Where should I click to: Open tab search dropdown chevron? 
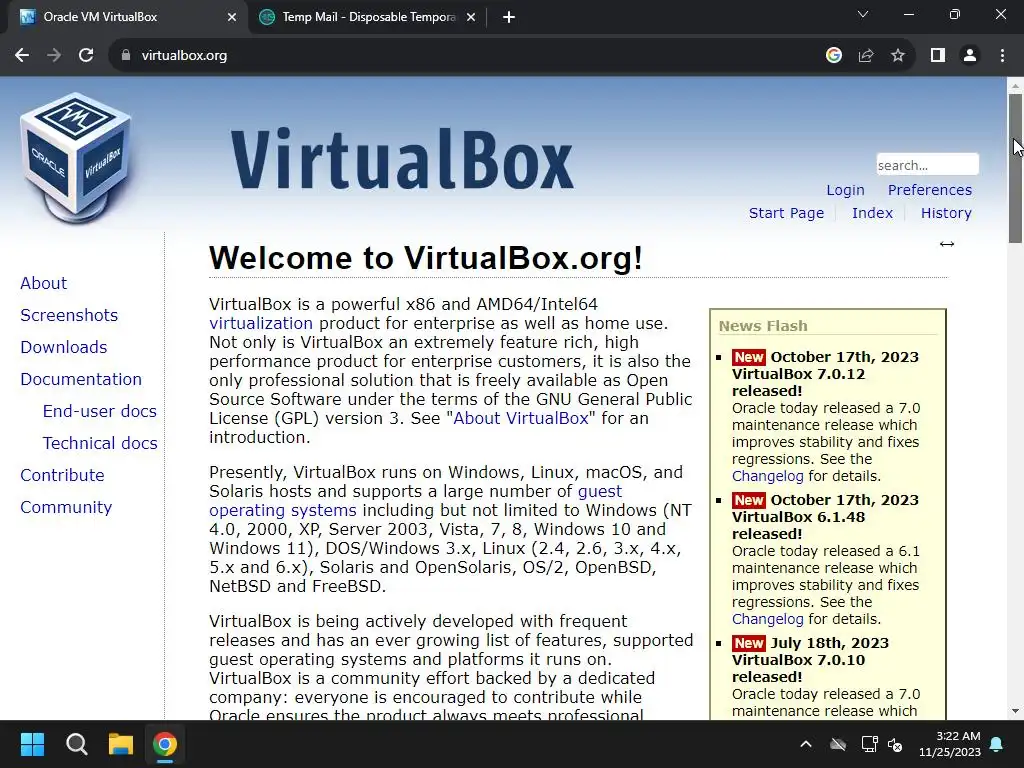coord(863,14)
